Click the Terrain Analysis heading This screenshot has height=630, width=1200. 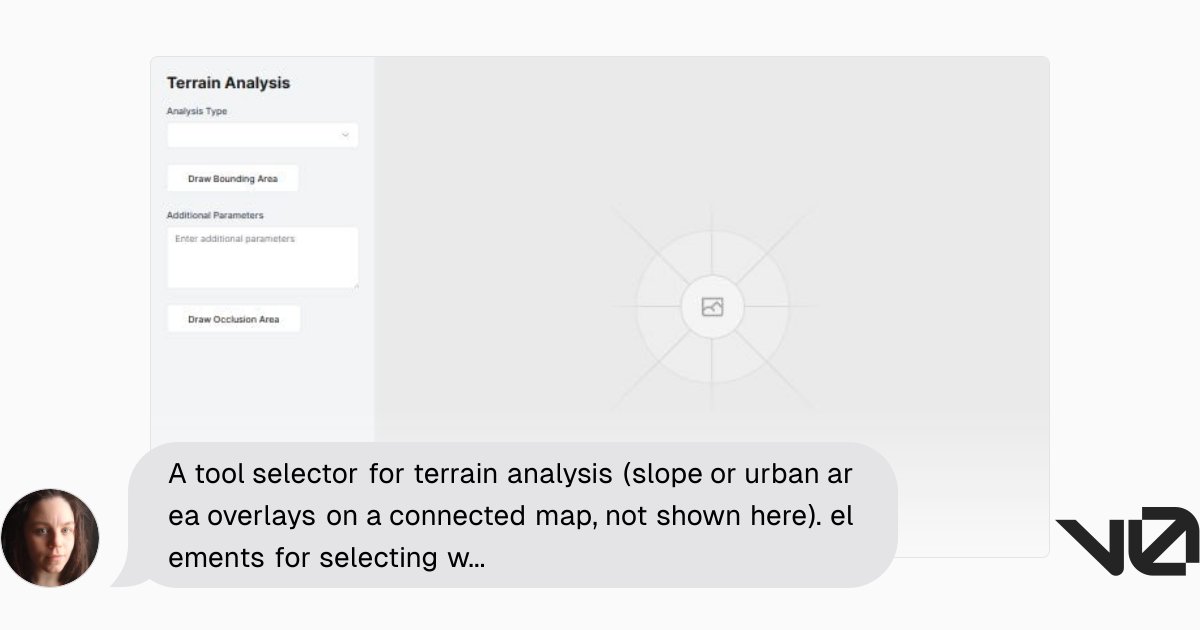coord(228,83)
